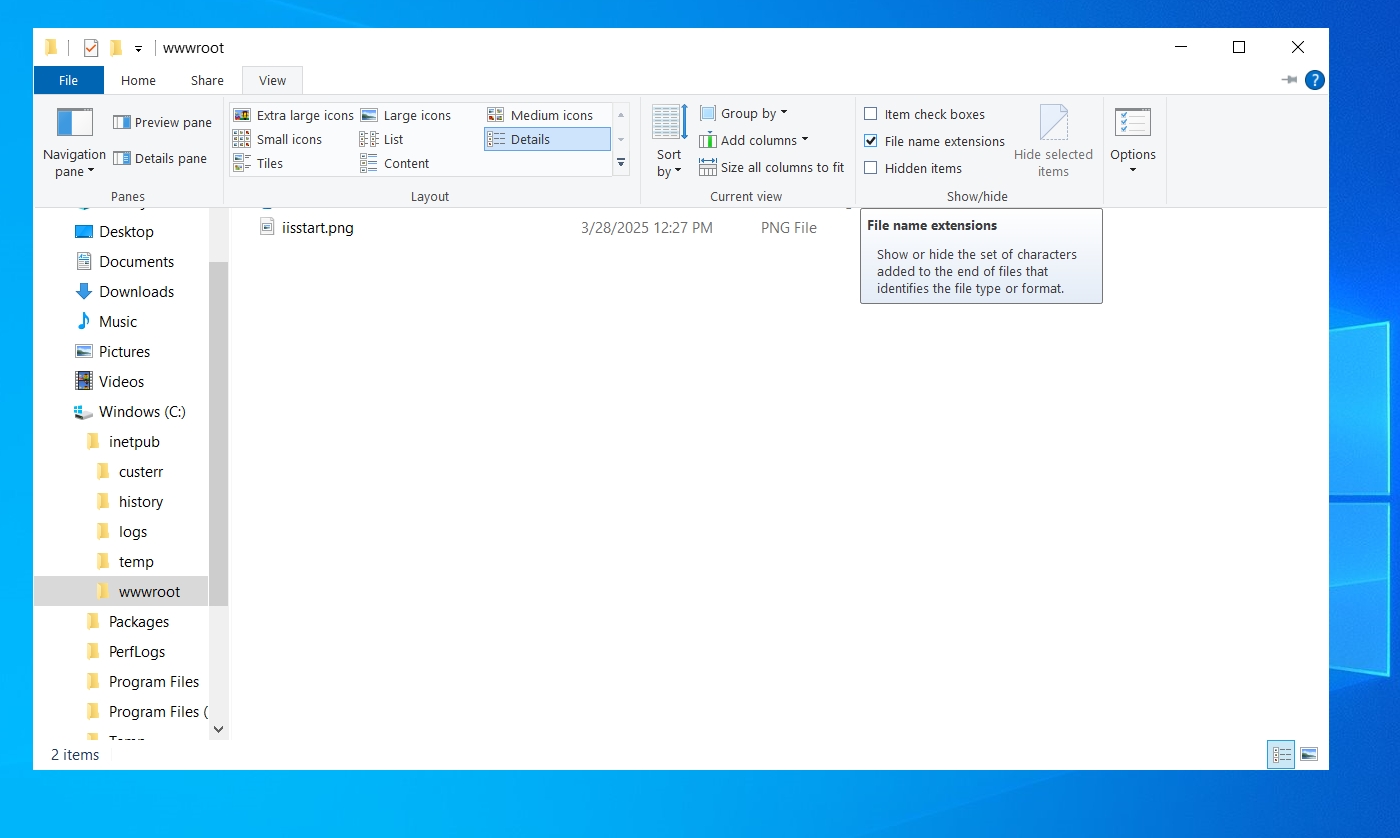1400x838 pixels.
Task: Enable Item check boxes
Action: click(871, 114)
